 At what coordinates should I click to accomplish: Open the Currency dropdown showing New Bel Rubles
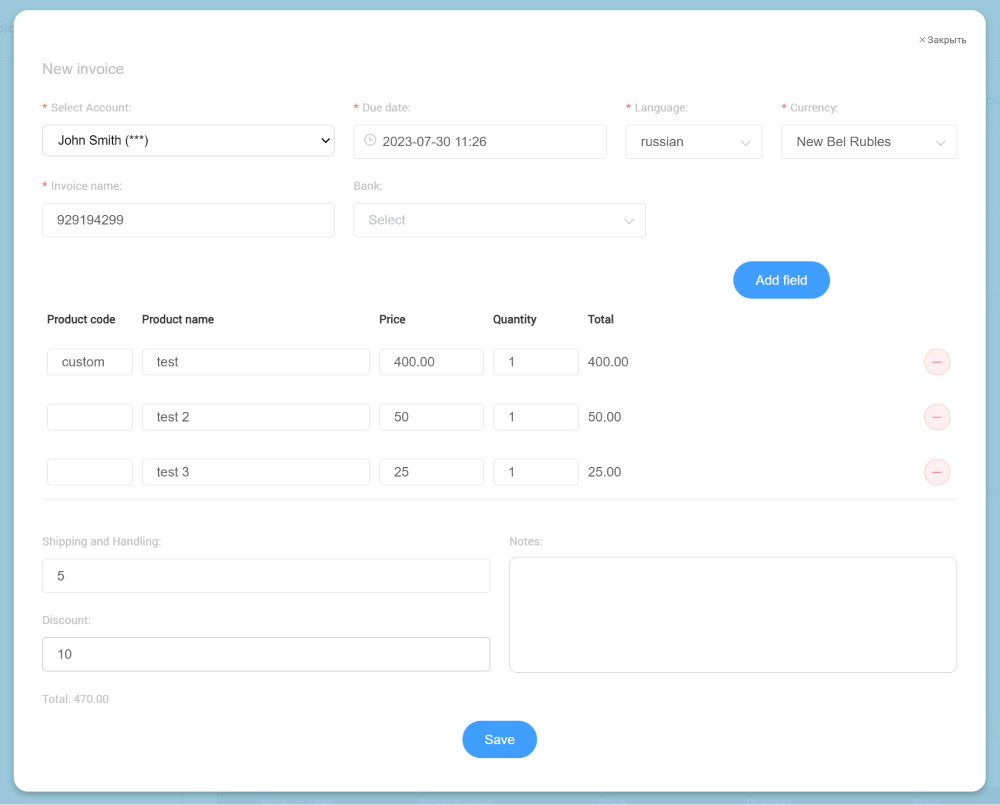click(x=868, y=141)
